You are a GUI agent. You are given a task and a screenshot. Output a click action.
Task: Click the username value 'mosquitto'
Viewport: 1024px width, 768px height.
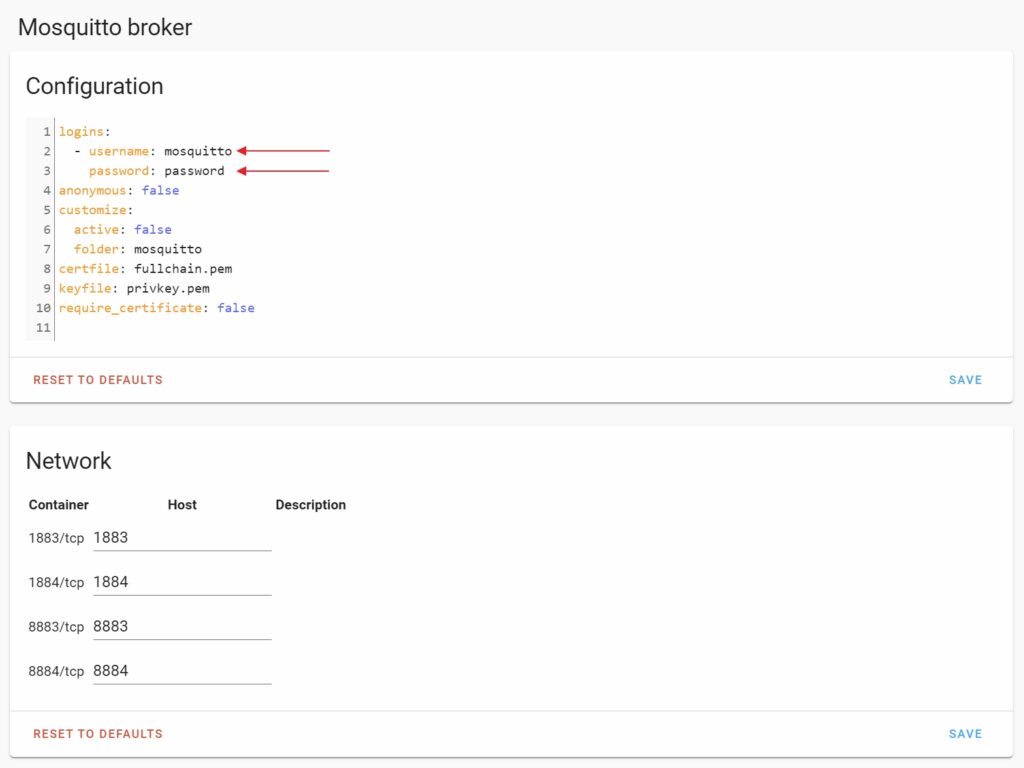(x=198, y=151)
